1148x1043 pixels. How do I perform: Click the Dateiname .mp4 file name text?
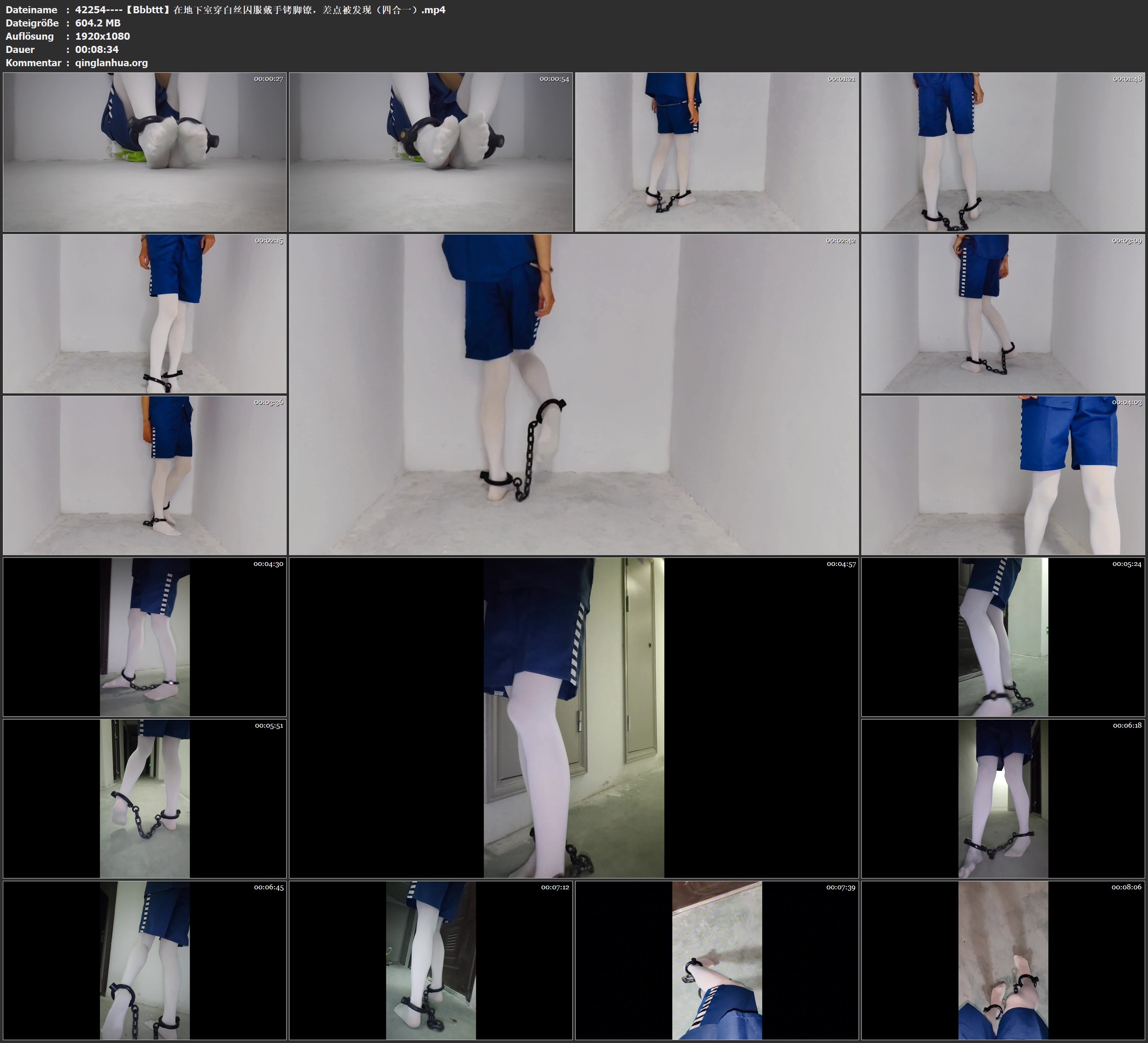(x=260, y=9)
